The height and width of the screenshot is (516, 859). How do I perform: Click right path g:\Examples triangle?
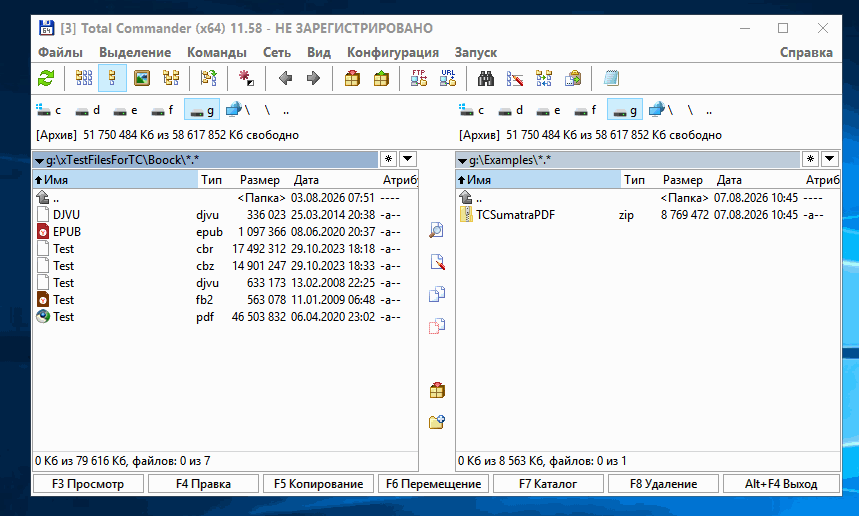[x=462, y=161]
